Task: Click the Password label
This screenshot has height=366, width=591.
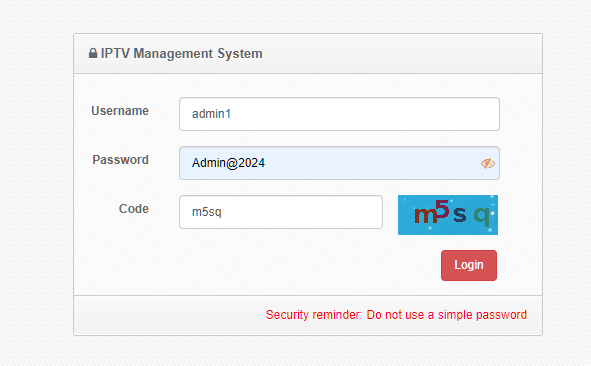Action: coord(121,160)
